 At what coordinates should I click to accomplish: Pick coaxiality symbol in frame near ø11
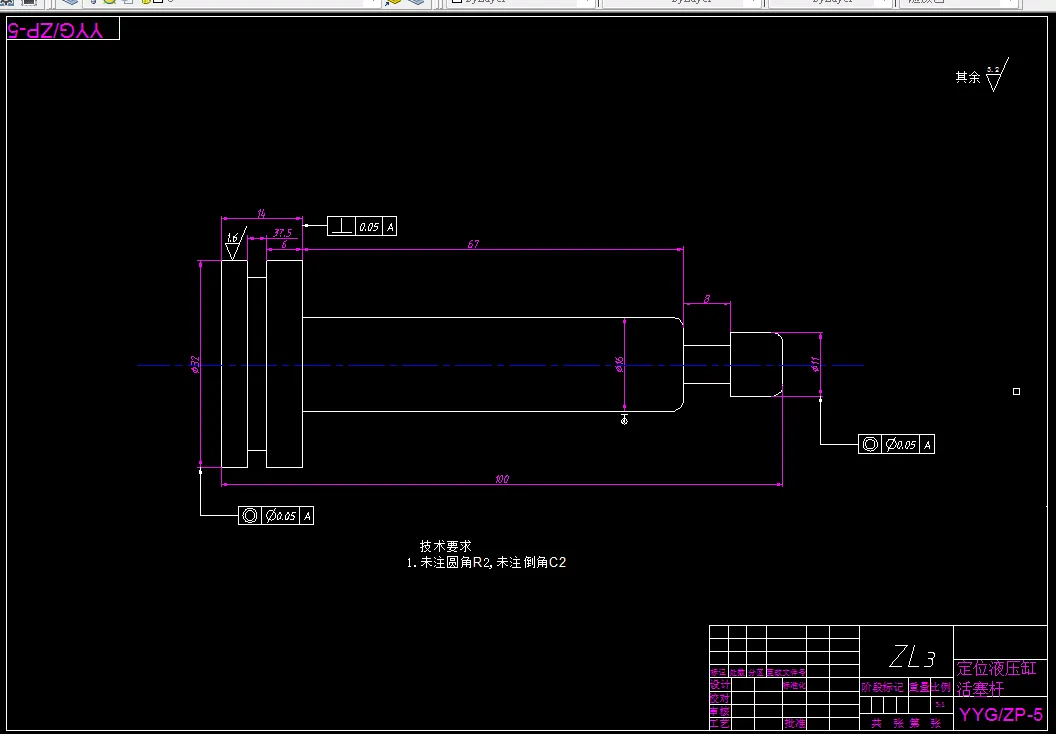coord(869,444)
